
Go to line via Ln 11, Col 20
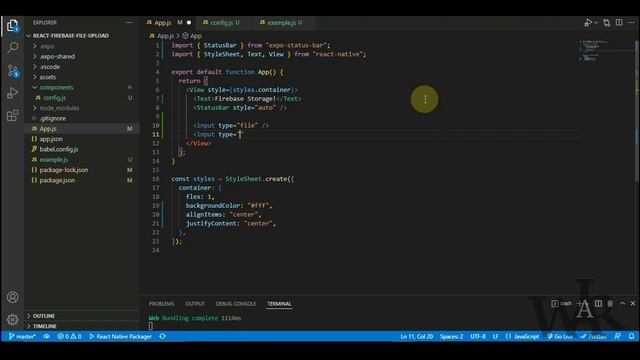coord(417,336)
